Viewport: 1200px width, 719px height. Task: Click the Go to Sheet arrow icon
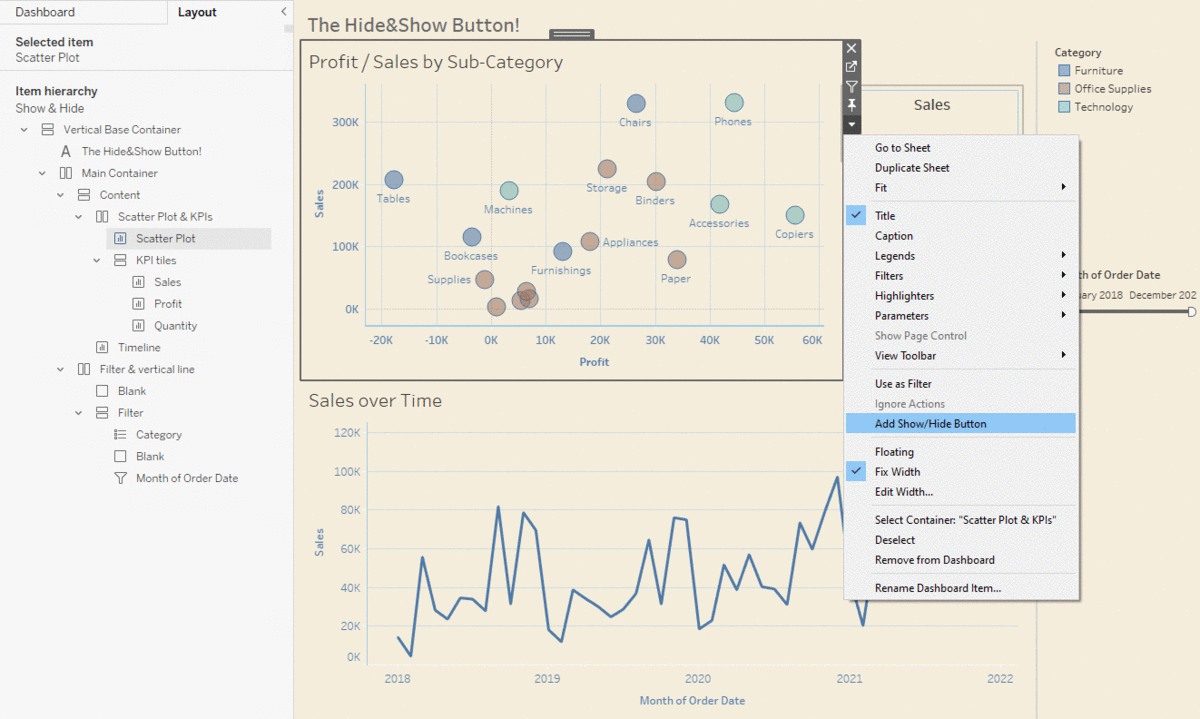(851, 66)
